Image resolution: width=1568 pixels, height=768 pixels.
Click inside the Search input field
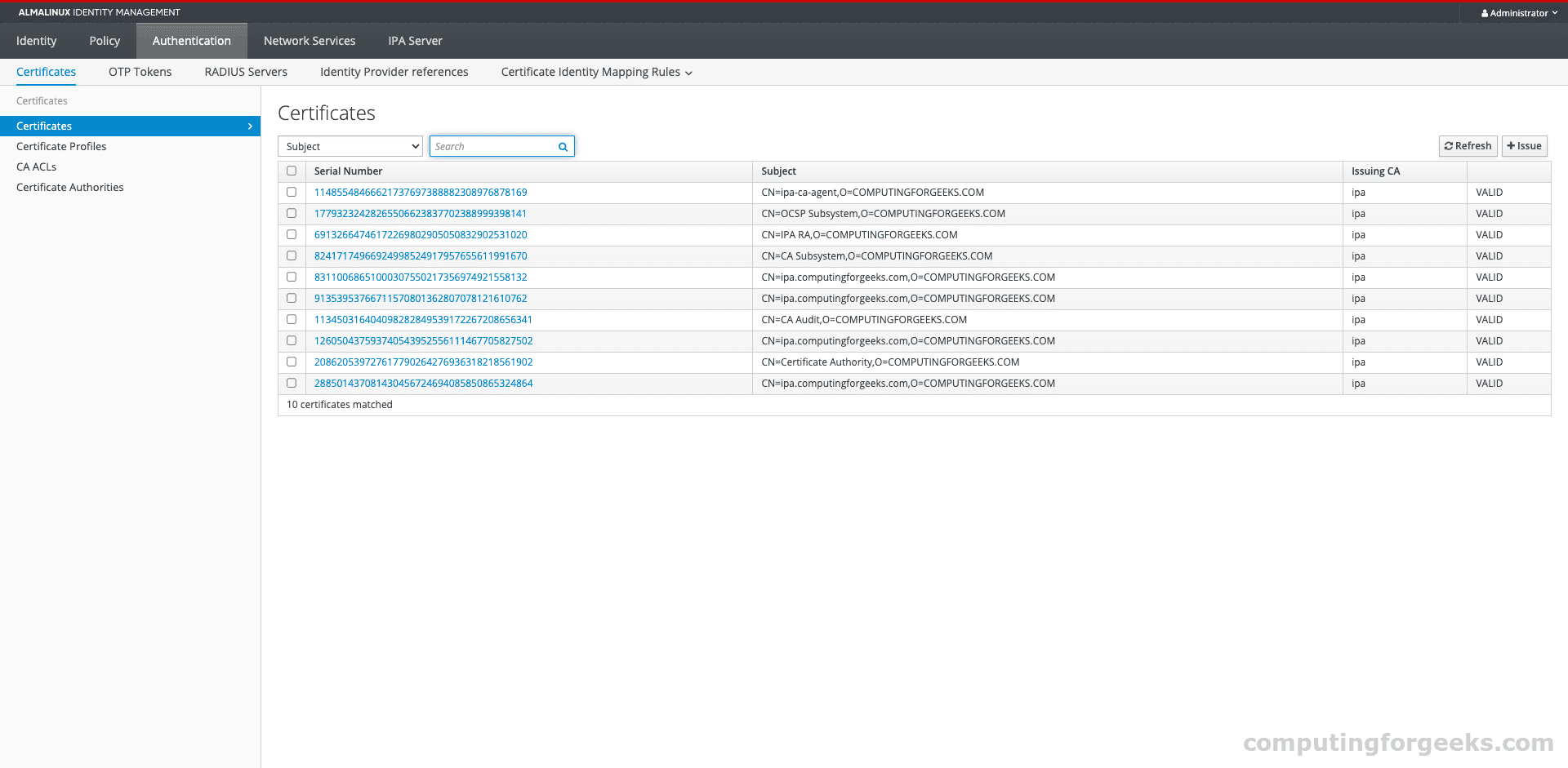click(490, 146)
